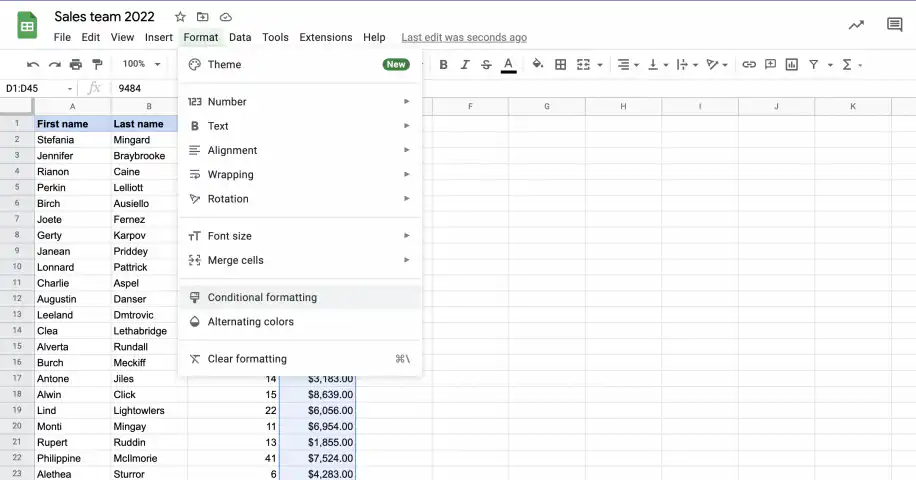Select row 17 header
This screenshot has width=916, height=480.
click(x=17, y=378)
